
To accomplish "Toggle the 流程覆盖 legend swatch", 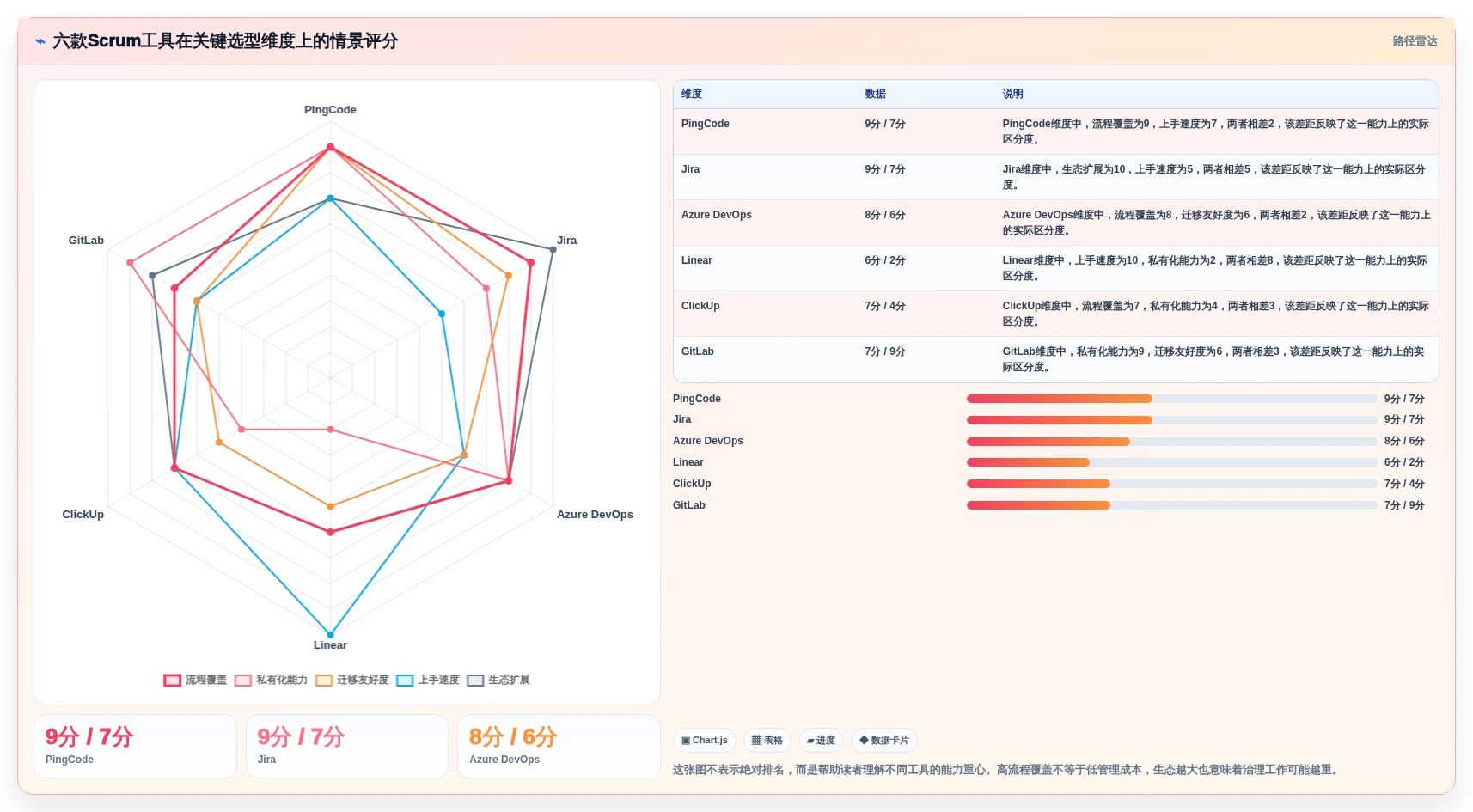I will coord(173,681).
